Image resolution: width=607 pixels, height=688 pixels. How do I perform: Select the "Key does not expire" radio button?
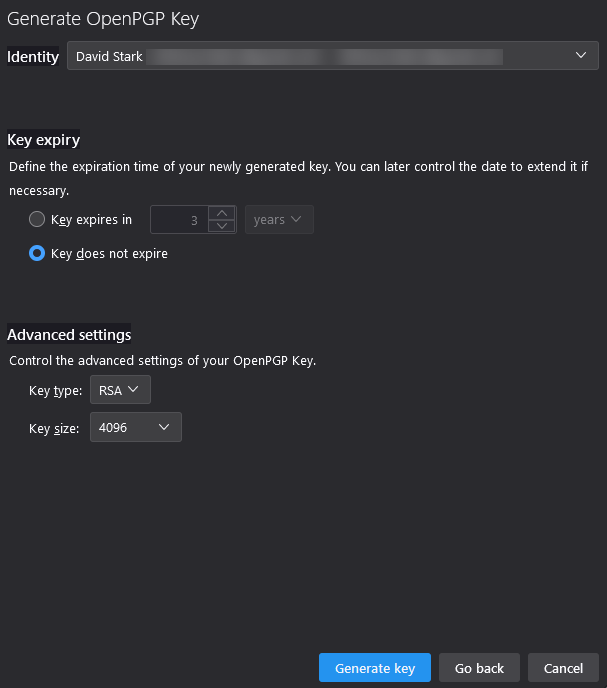coord(37,253)
